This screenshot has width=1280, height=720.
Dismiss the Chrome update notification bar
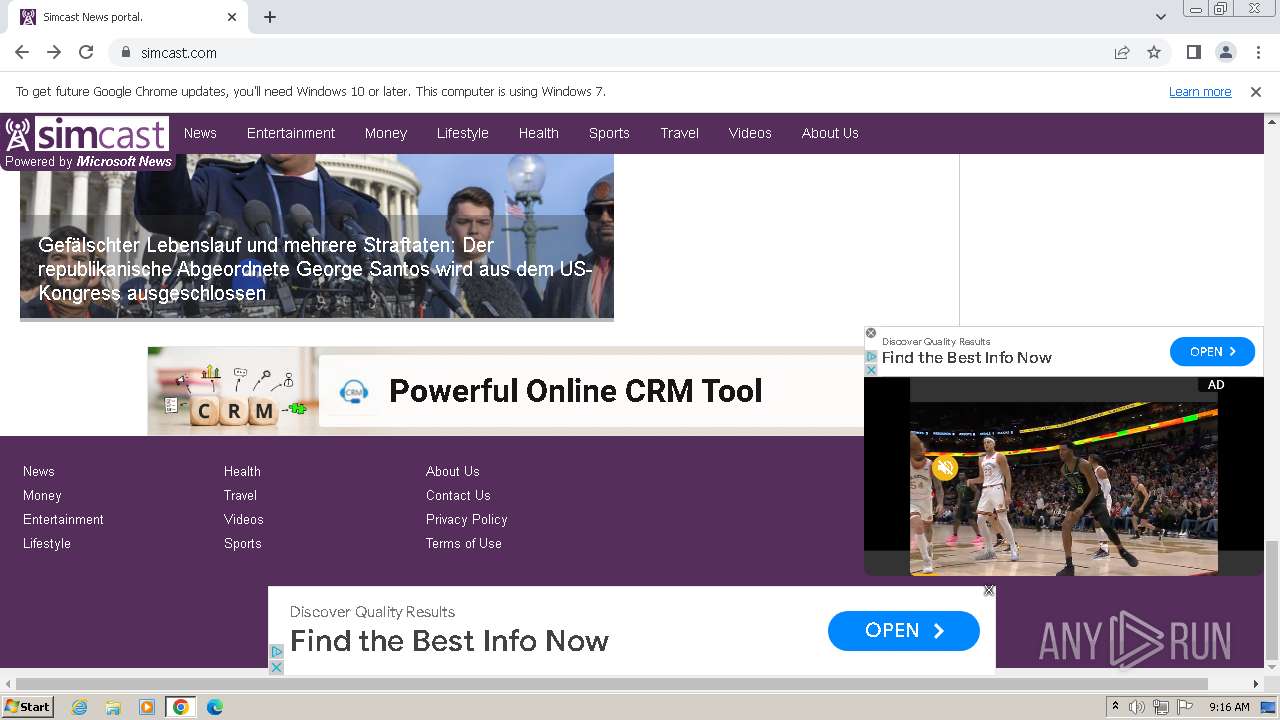[1256, 91]
